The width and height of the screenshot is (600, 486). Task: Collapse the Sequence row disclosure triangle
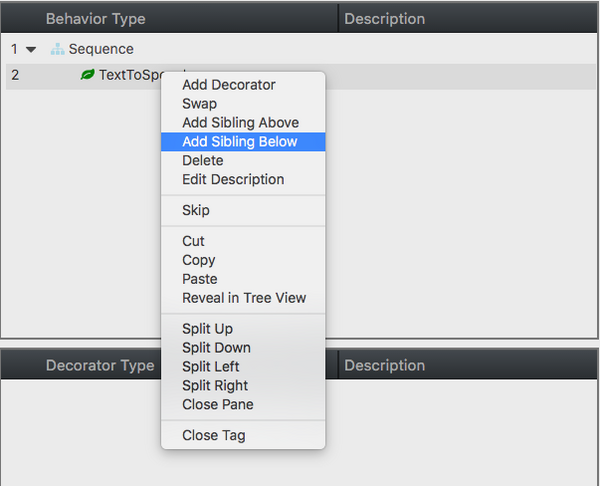click(32, 49)
